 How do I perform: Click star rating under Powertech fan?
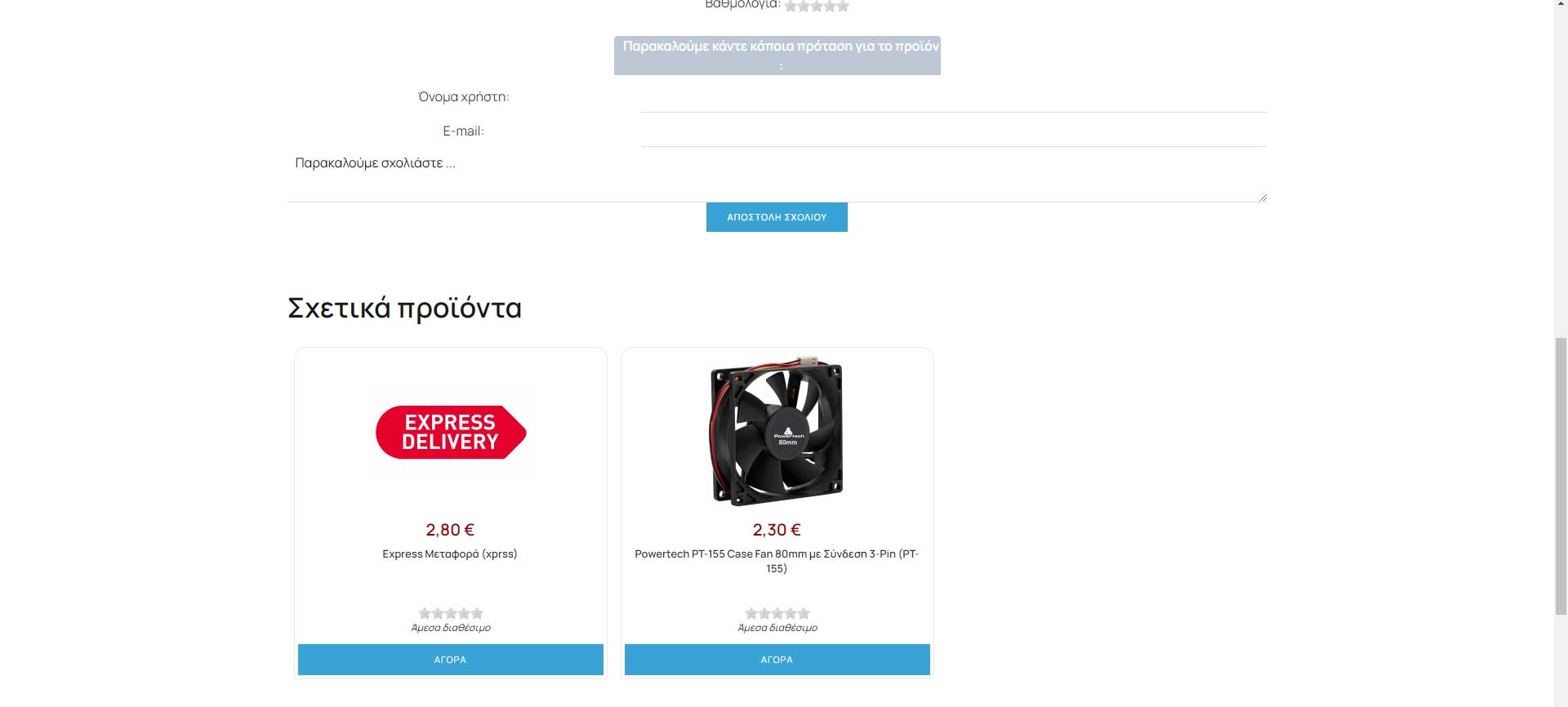point(777,613)
